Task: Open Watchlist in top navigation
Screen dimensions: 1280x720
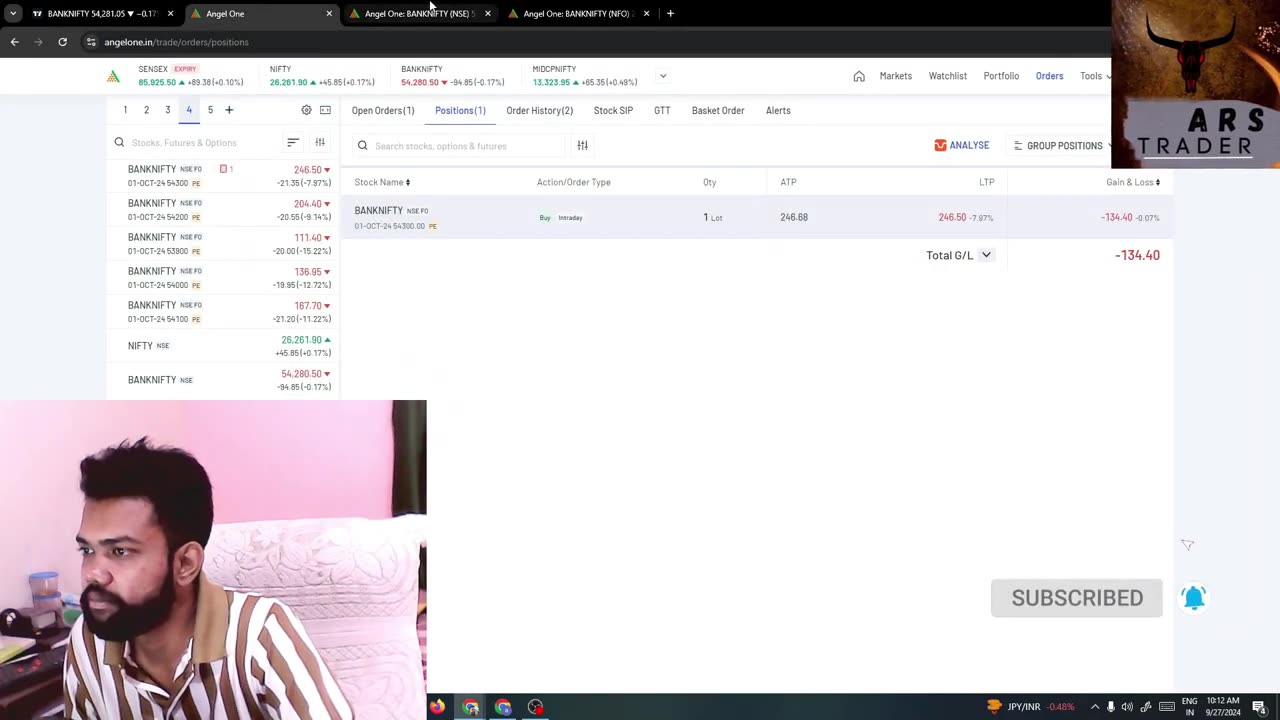Action: tap(947, 76)
